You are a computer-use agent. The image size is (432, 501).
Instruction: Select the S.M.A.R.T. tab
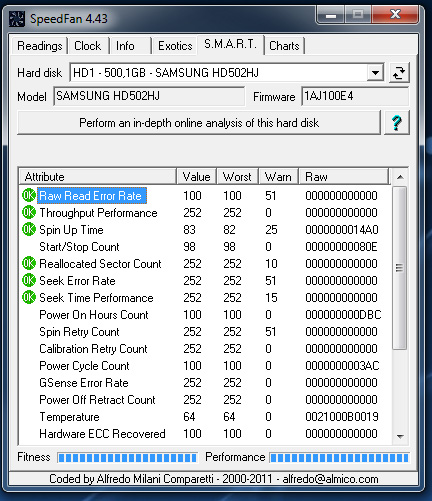pos(231,44)
